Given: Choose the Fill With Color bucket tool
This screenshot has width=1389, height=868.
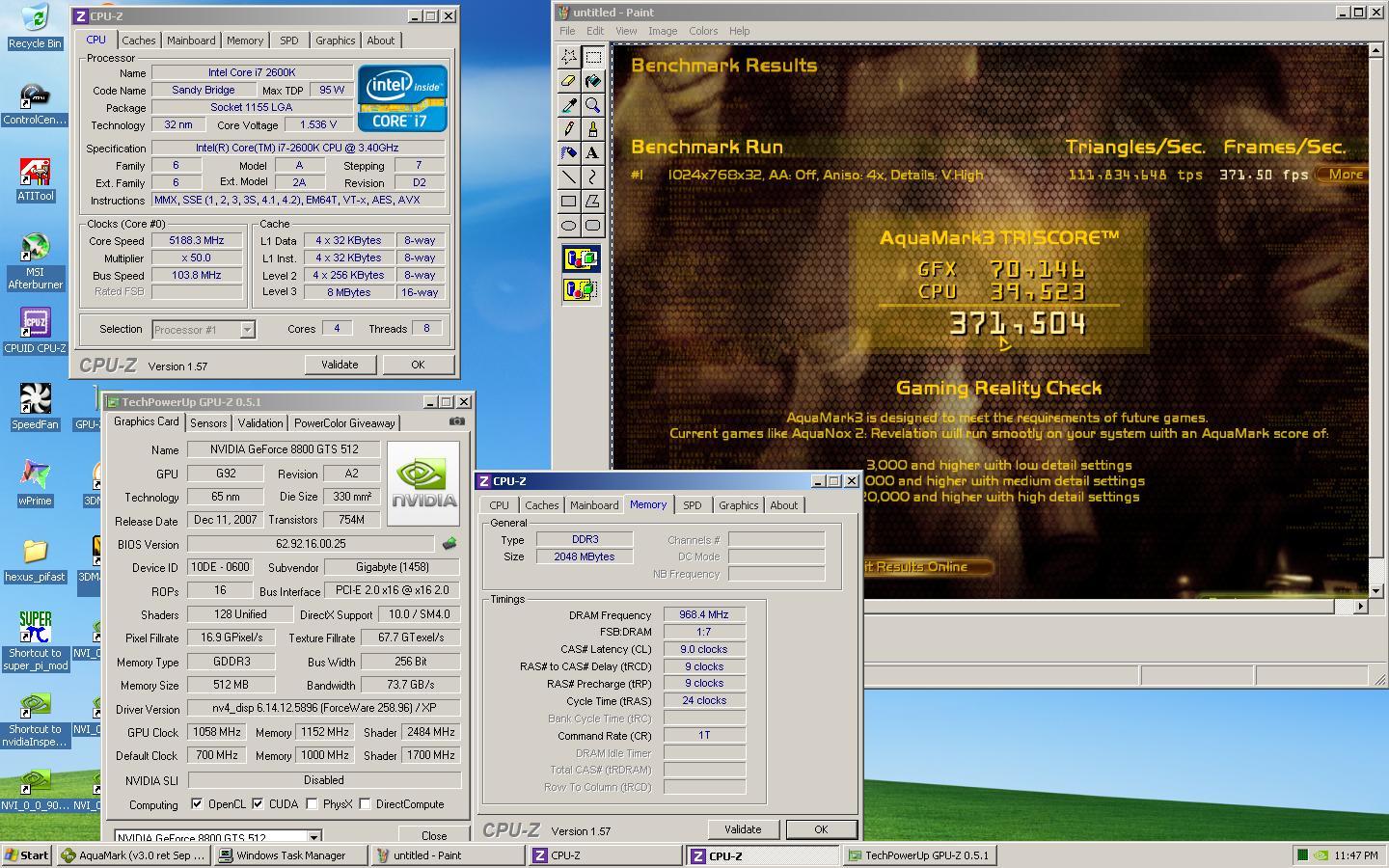Looking at the screenshot, I should tap(592, 81).
